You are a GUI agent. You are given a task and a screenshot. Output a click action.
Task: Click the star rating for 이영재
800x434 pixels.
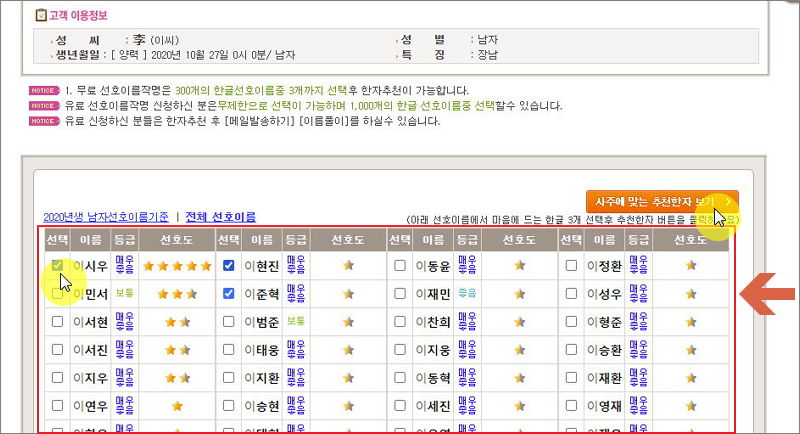pyautogui.click(x=691, y=406)
